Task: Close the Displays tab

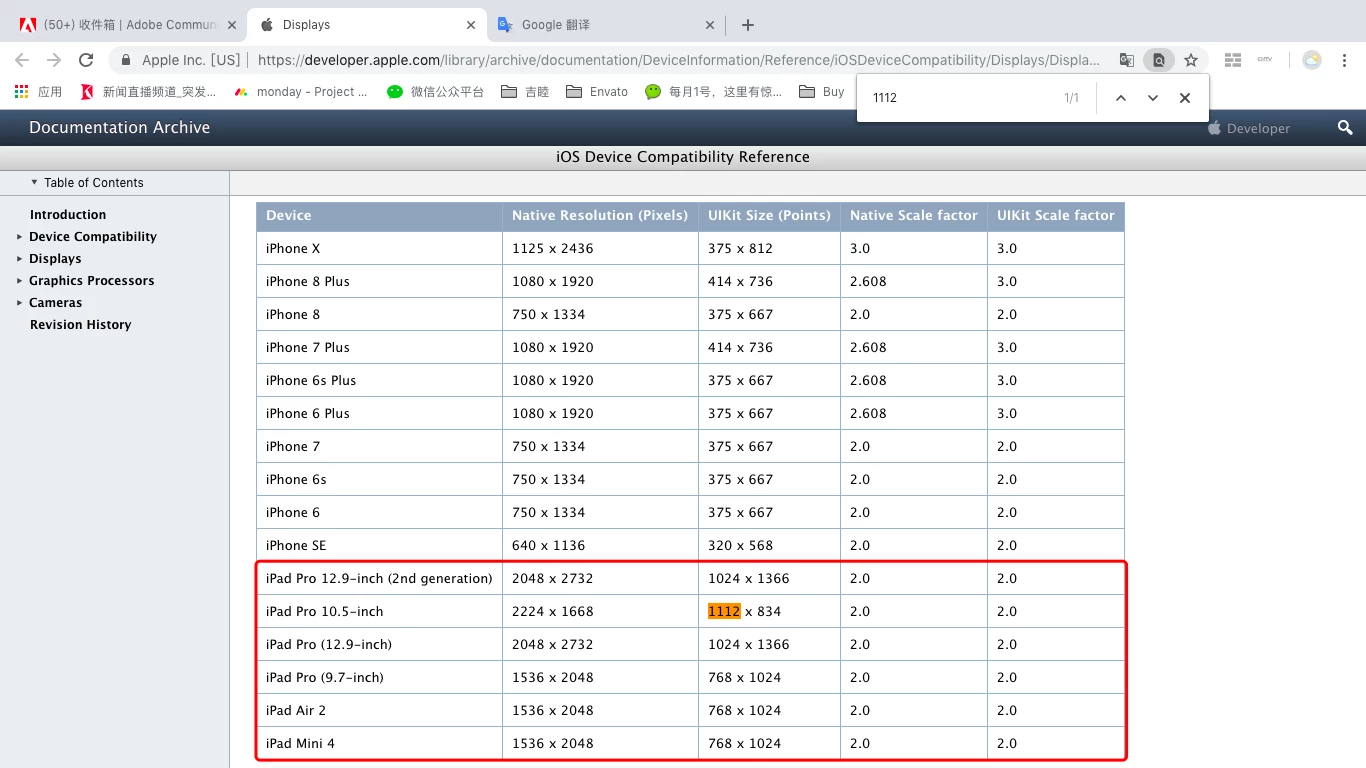Action: tap(470, 25)
